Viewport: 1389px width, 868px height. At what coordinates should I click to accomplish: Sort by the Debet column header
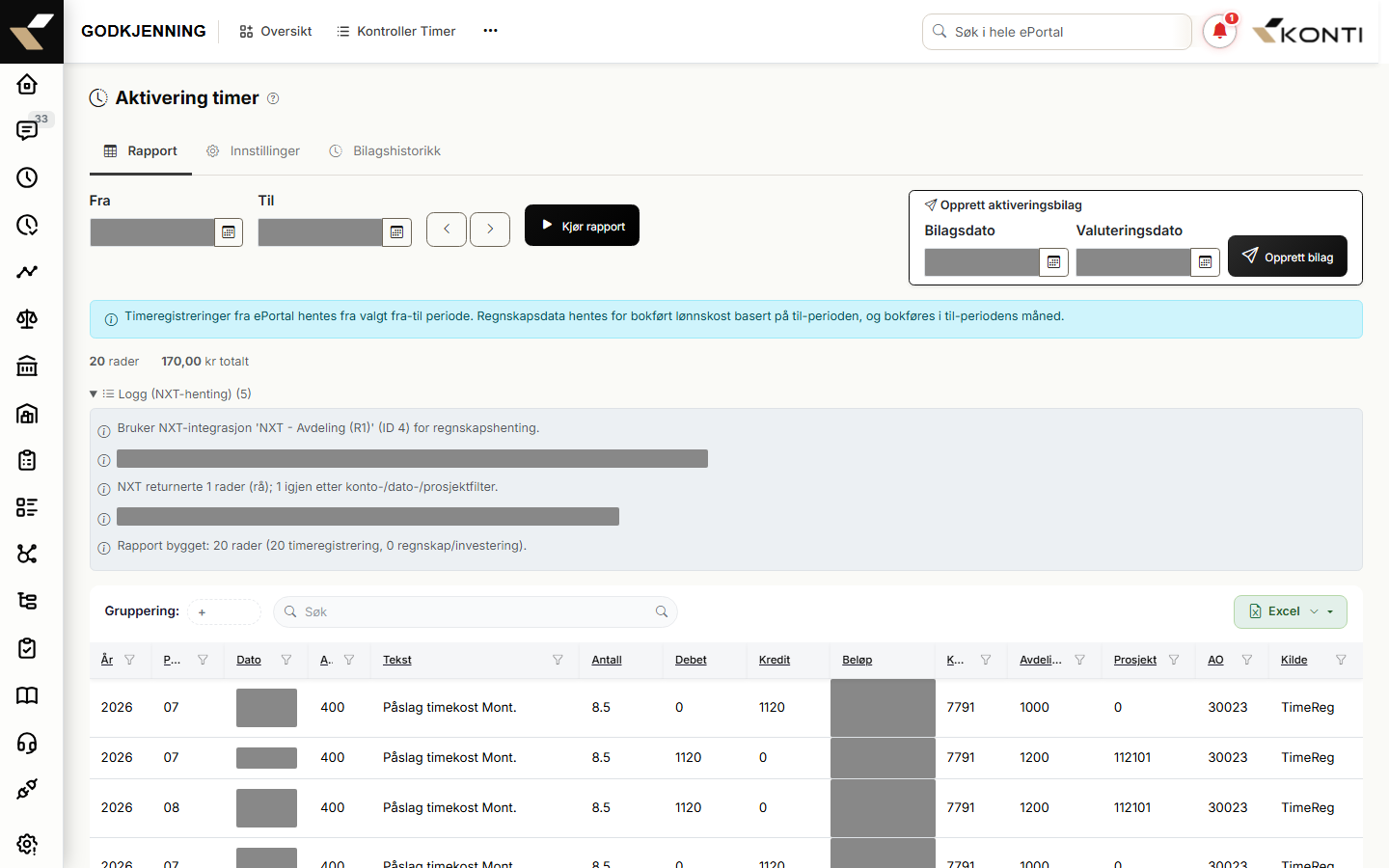point(691,660)
